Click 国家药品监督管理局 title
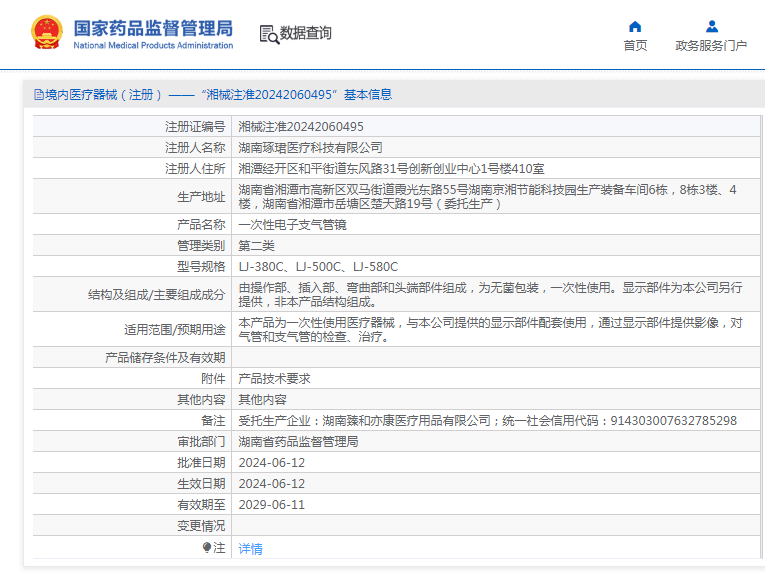Image resolution: width=765 pixels, height=576 pixels. pyautogui.click(x=153, y=28)
